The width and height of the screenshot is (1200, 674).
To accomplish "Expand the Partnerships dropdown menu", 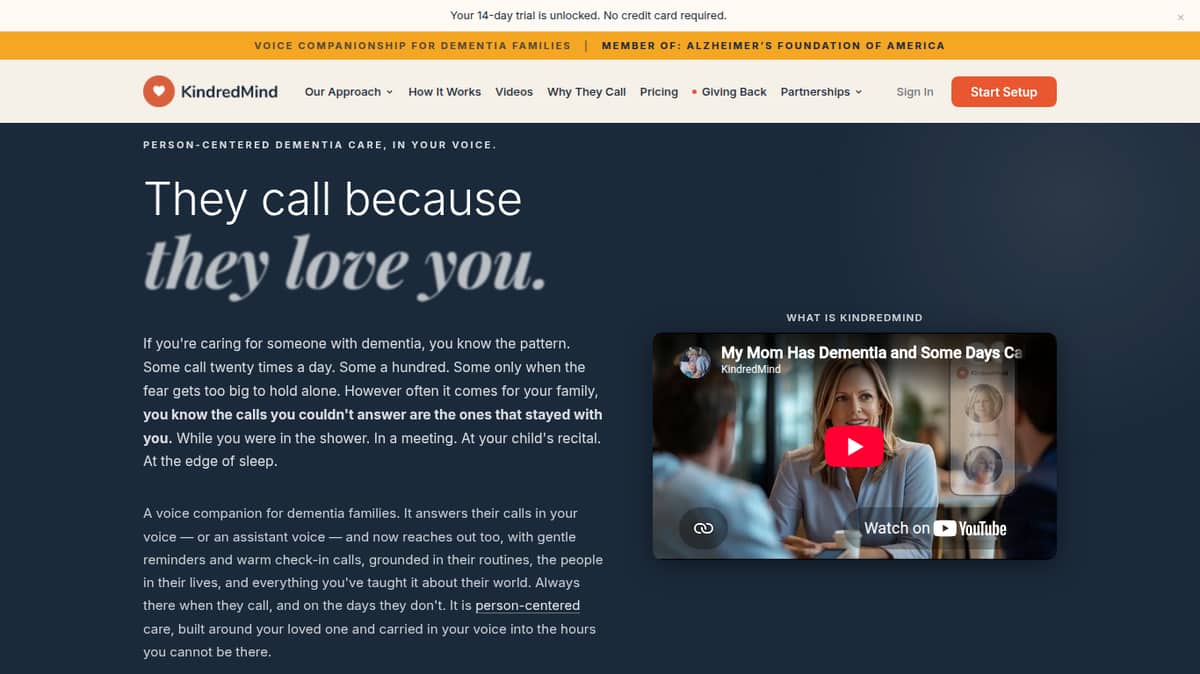I will (x=821, y=92).
